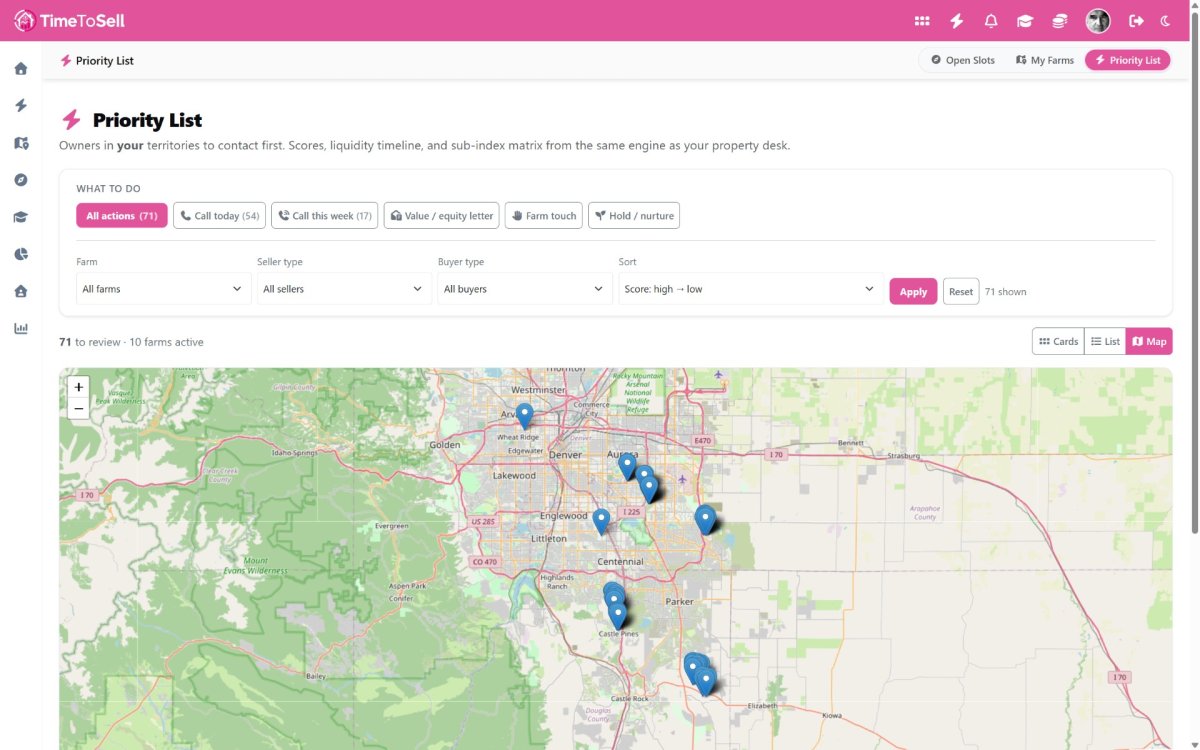Filter by Call today (54)
Image resolution: width=1200 pixels, height=750 pixels.
pos(219,216)
